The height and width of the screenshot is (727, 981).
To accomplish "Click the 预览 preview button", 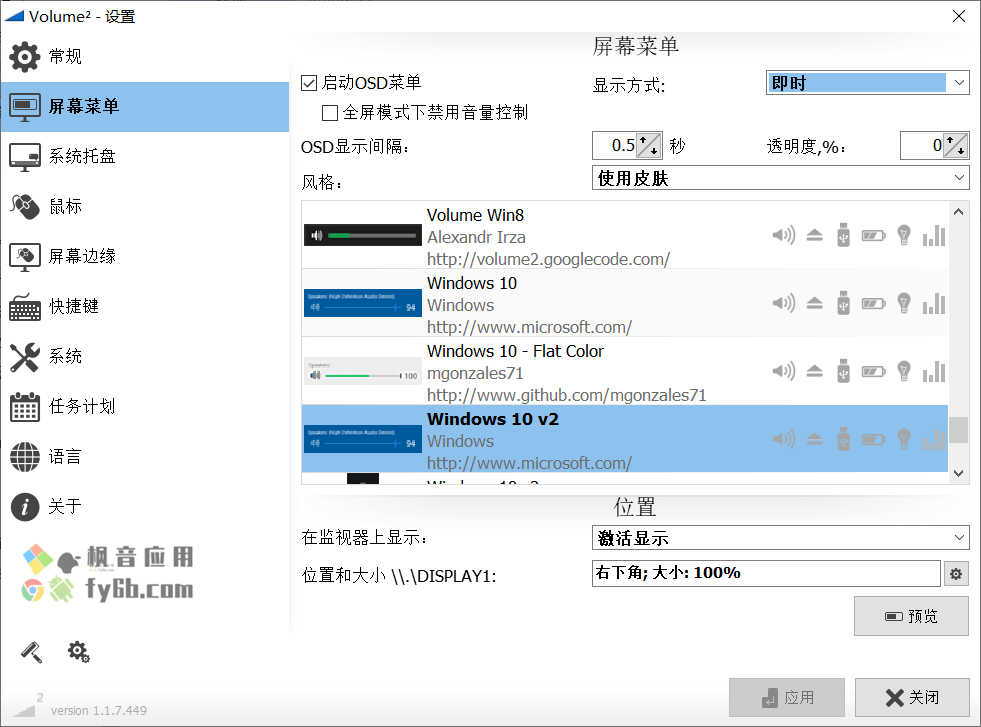I will pyautogui.click(x=911, y=616).
